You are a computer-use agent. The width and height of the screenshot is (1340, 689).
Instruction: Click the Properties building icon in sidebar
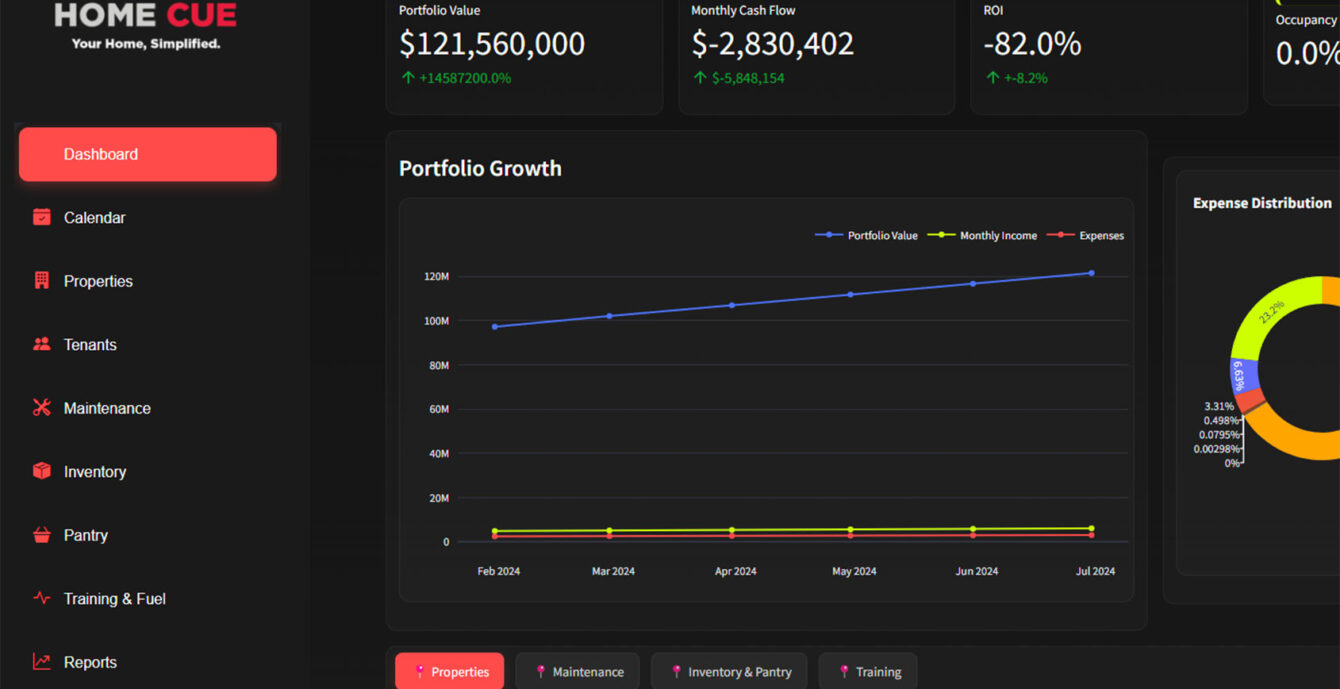point(41,281)
